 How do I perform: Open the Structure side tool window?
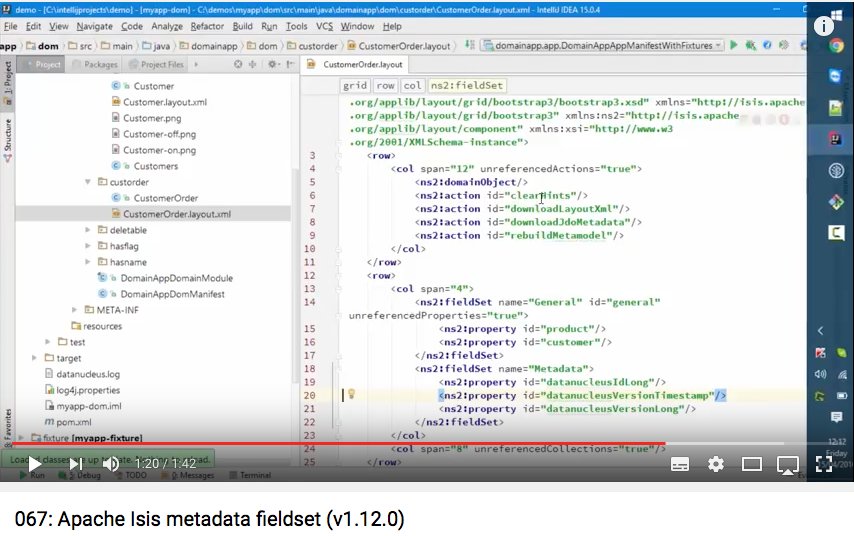pos(8,139)
